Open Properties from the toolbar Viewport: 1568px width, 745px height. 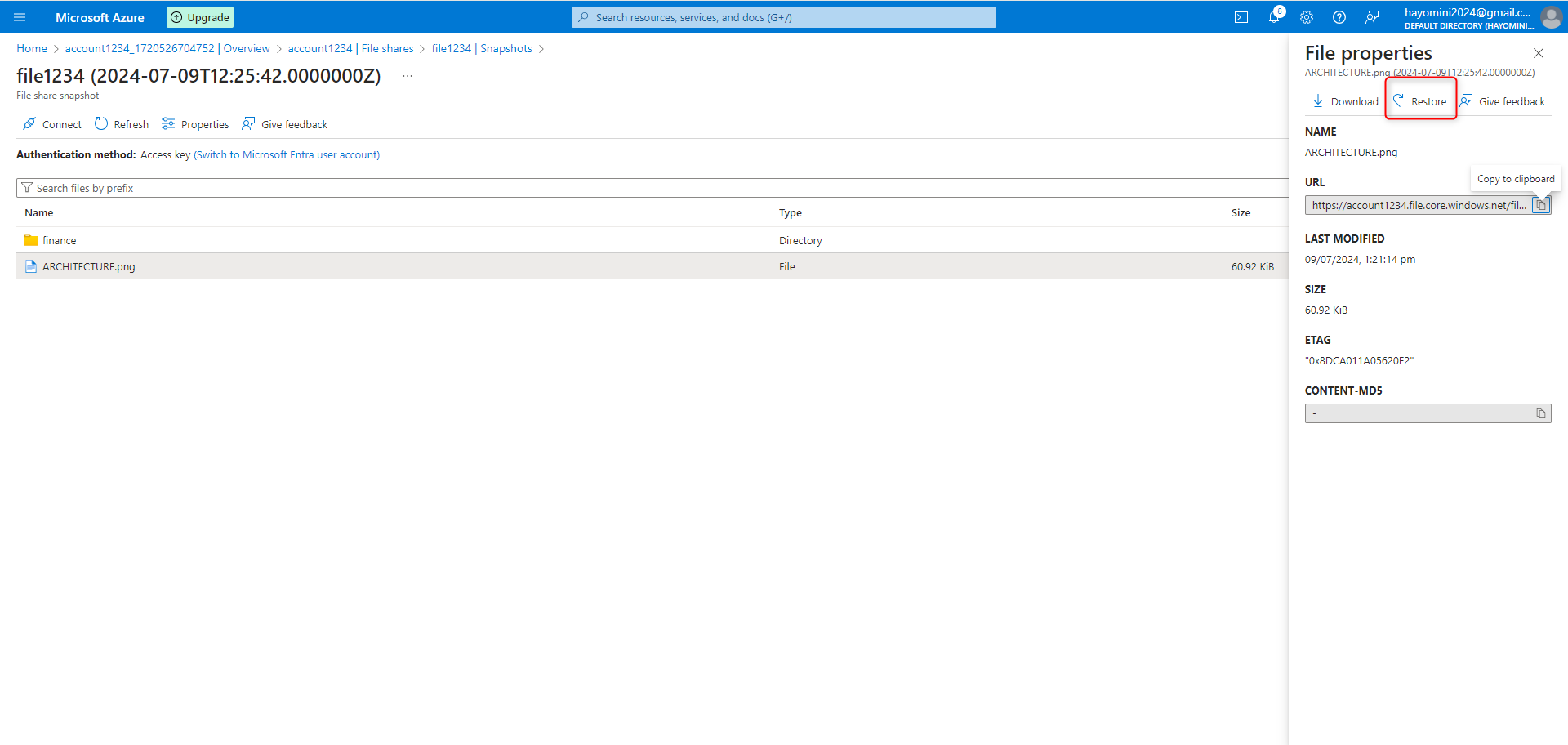pos(195,124)
